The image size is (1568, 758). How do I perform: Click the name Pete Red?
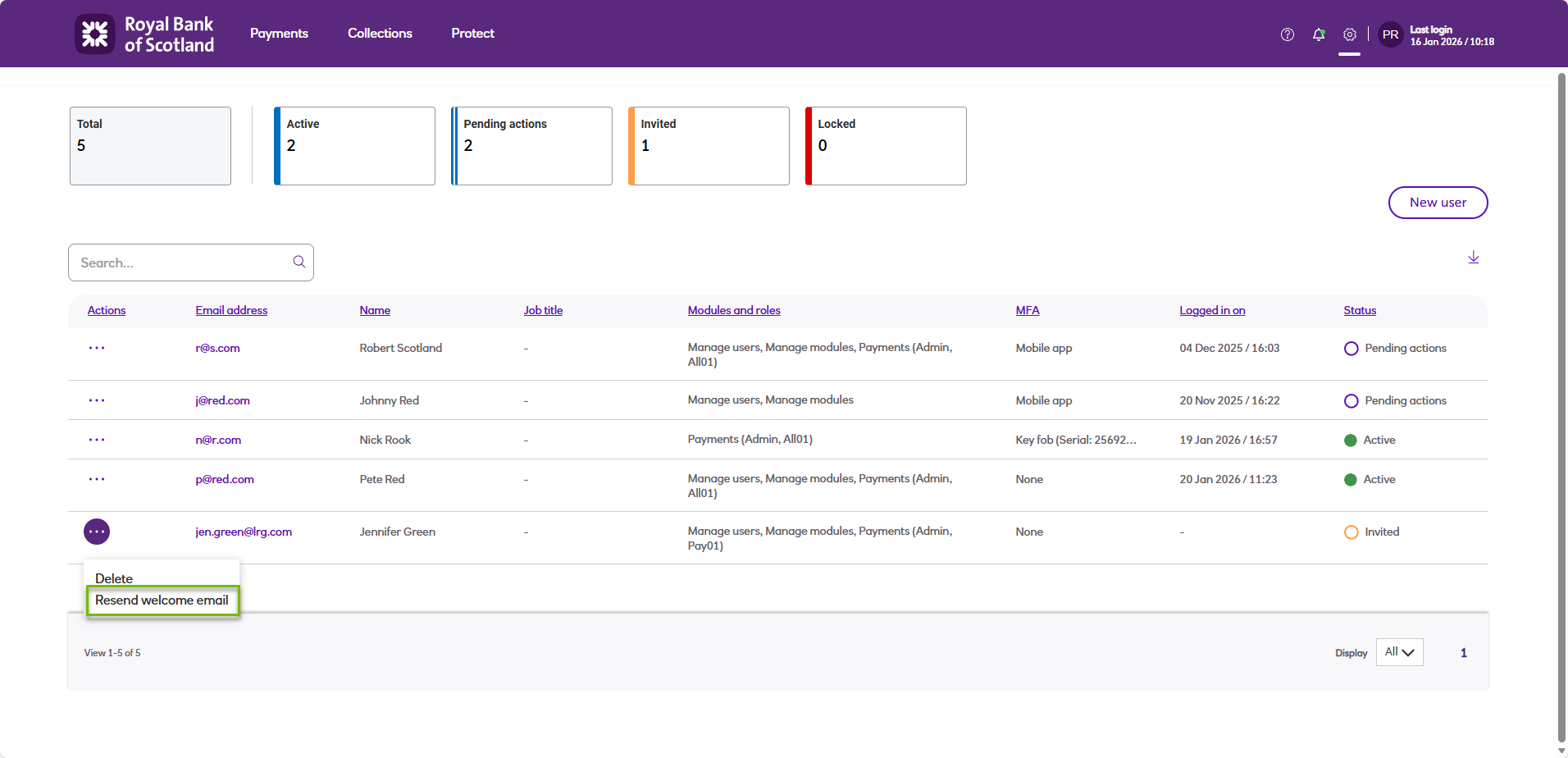381,479
